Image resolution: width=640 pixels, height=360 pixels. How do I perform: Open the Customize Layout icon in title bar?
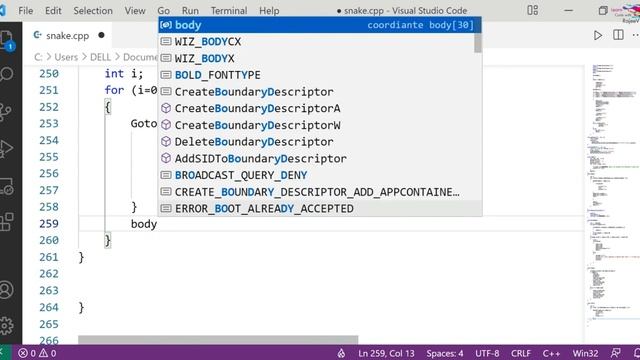[533, 10]
